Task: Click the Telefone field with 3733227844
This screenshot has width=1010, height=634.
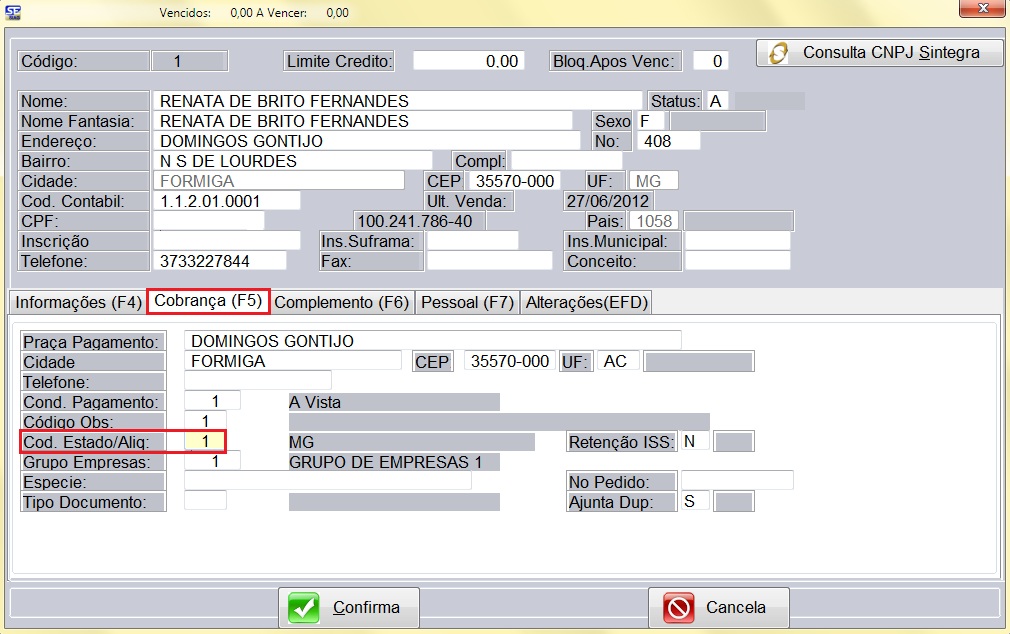Action: [219, 261]
